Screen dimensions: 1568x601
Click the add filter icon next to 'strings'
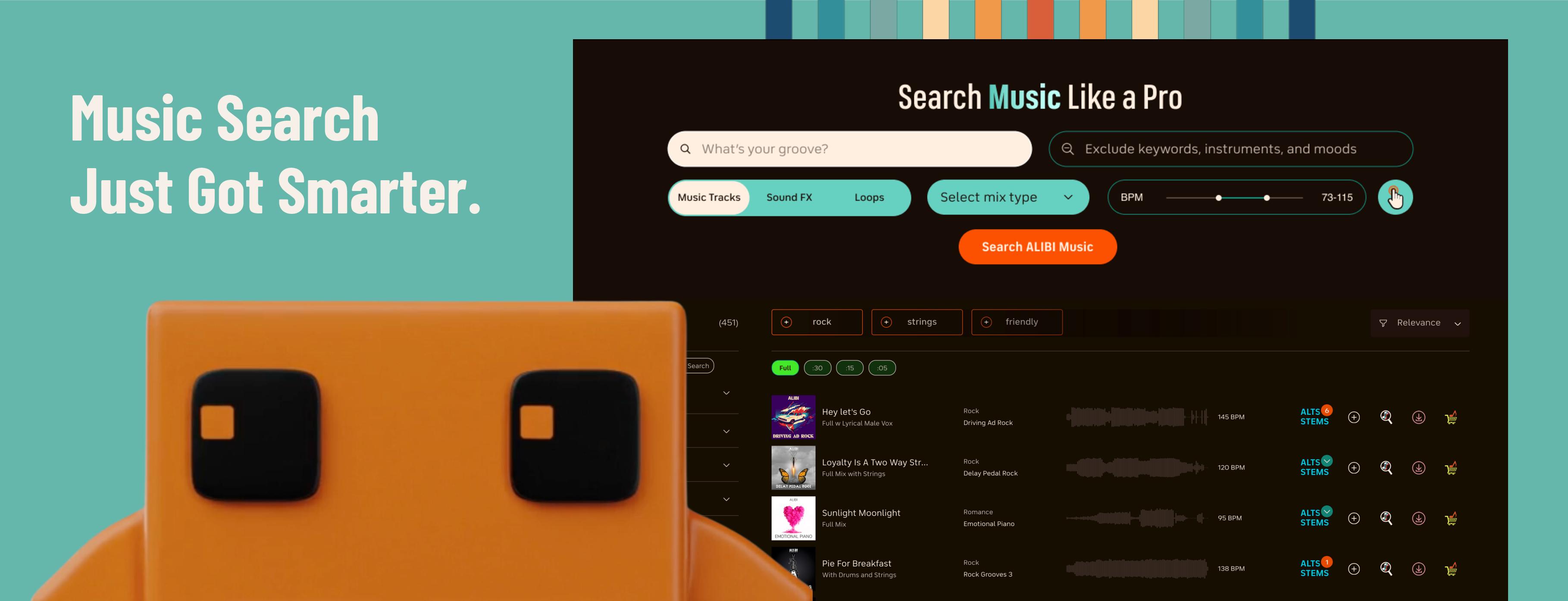(x=886, y=322)
